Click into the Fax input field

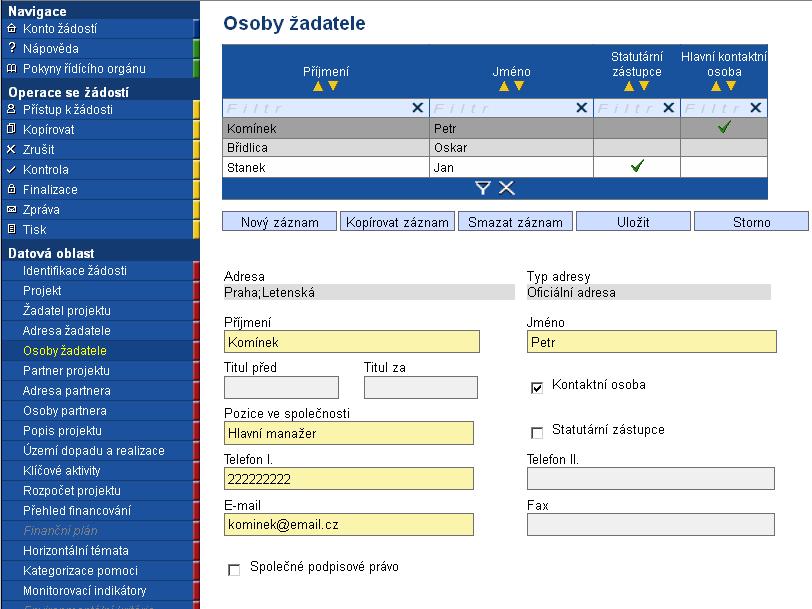[x=651, y=525]
